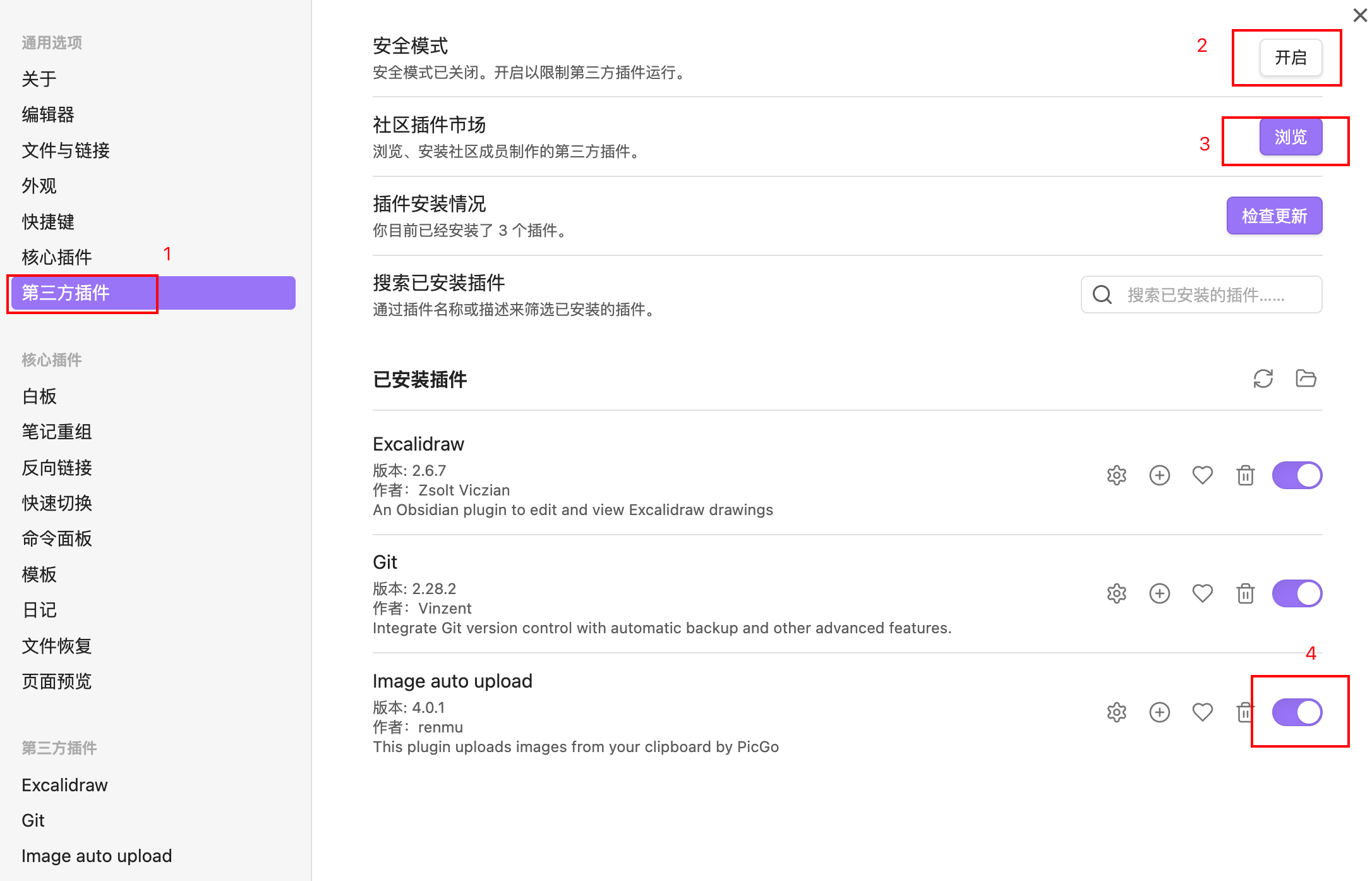Browse community plugins with 浏览 button
Image resolution: width=1372 pixels, height=881 pixels.
(1291, 137)
